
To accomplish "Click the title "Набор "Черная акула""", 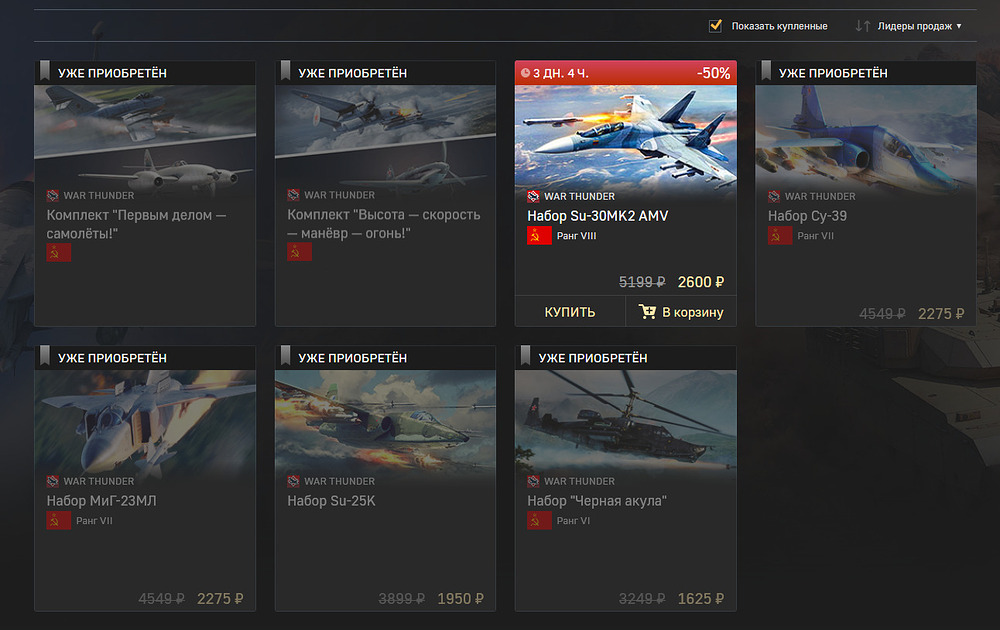I will (x=597, y=501).
